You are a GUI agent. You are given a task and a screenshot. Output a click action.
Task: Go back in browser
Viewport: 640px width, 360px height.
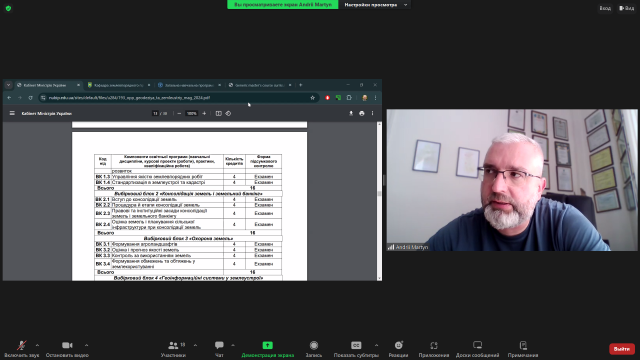9,98
